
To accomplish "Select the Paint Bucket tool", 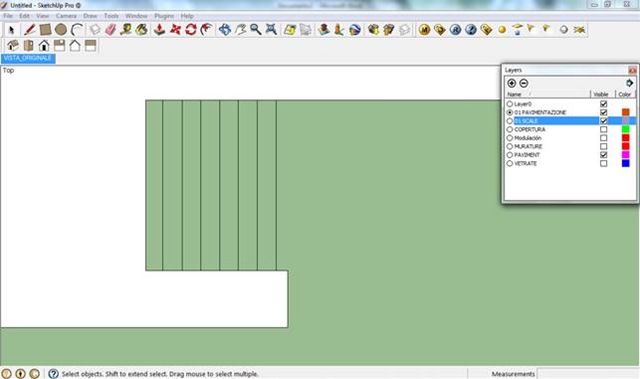I will click(x=141, y=29).
